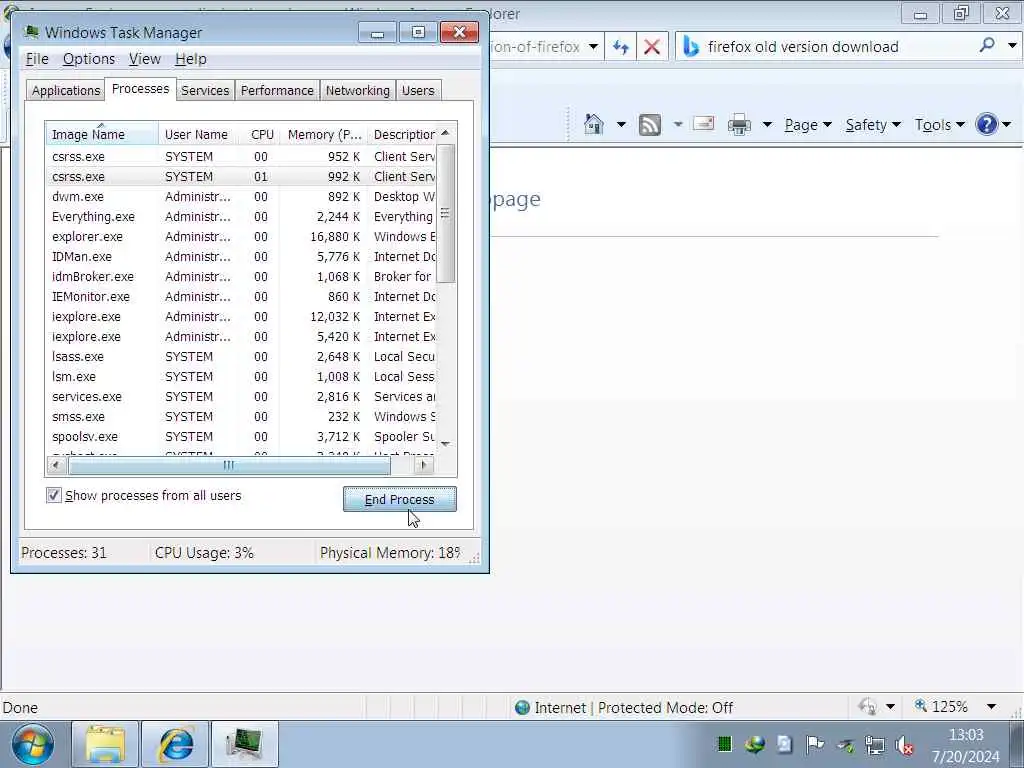Select the explorer.exe process row

[241, 236]
